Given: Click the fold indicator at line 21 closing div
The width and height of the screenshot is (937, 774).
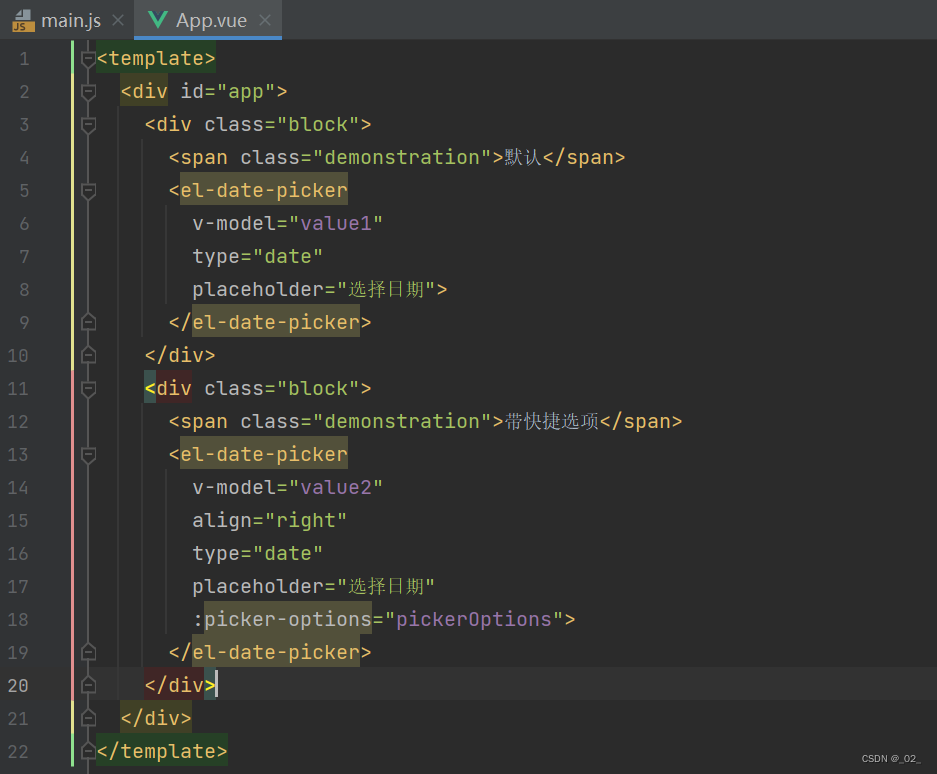Looking at the screenshot, I should click(x=88, y=718).
